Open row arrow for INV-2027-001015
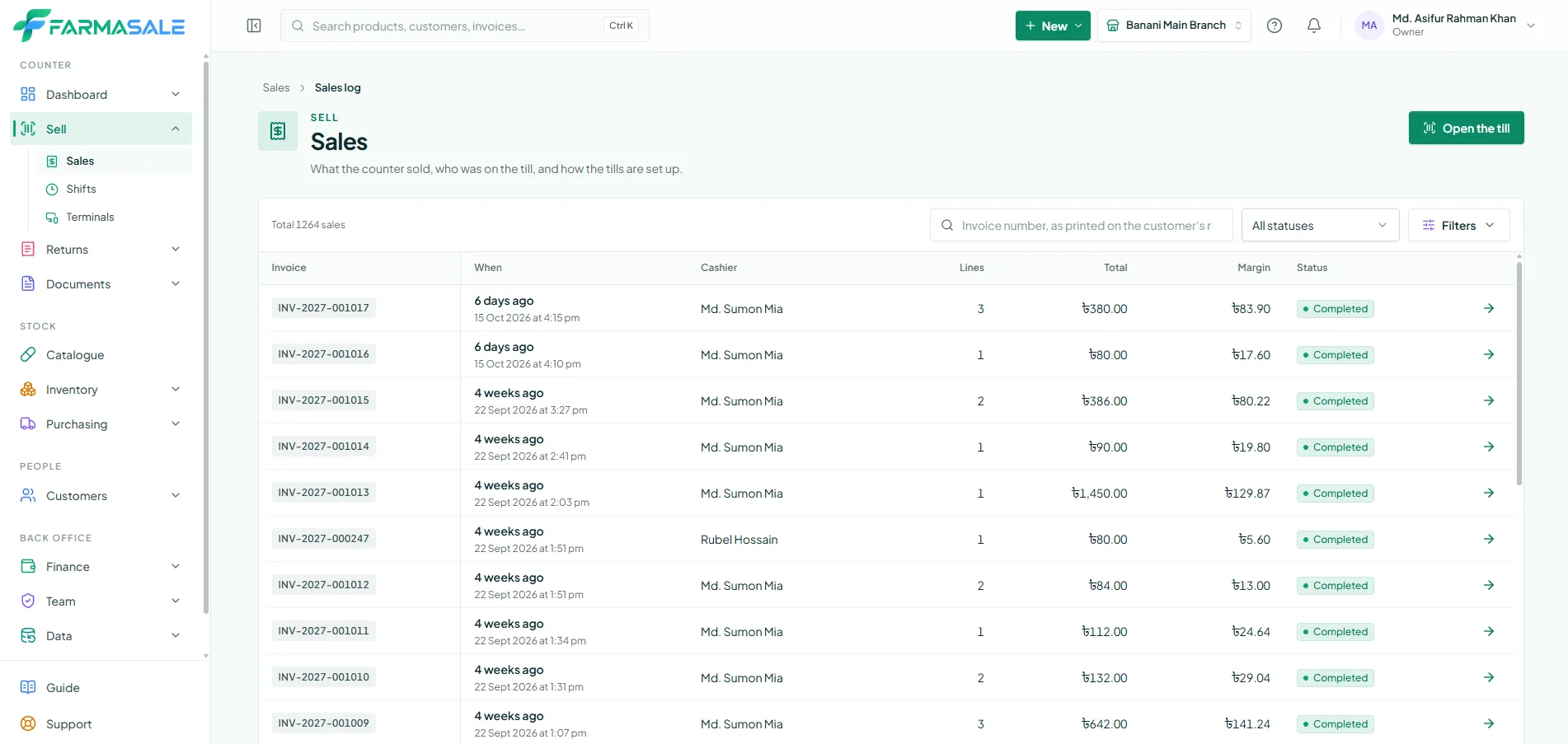This screenshot has width=1568, height=744. tap(1489, 400)
